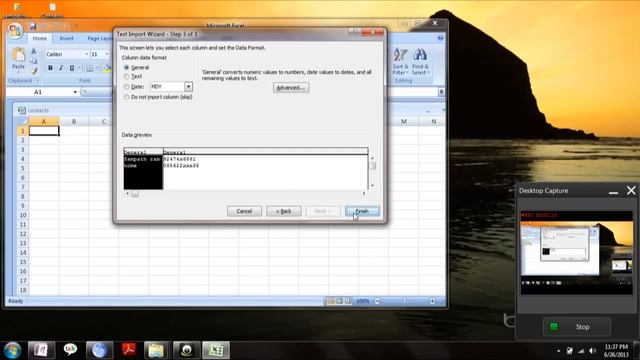Screen dimensions: 640x360
Task: Click zoom out minus button
Action: (x=377, y=301)
